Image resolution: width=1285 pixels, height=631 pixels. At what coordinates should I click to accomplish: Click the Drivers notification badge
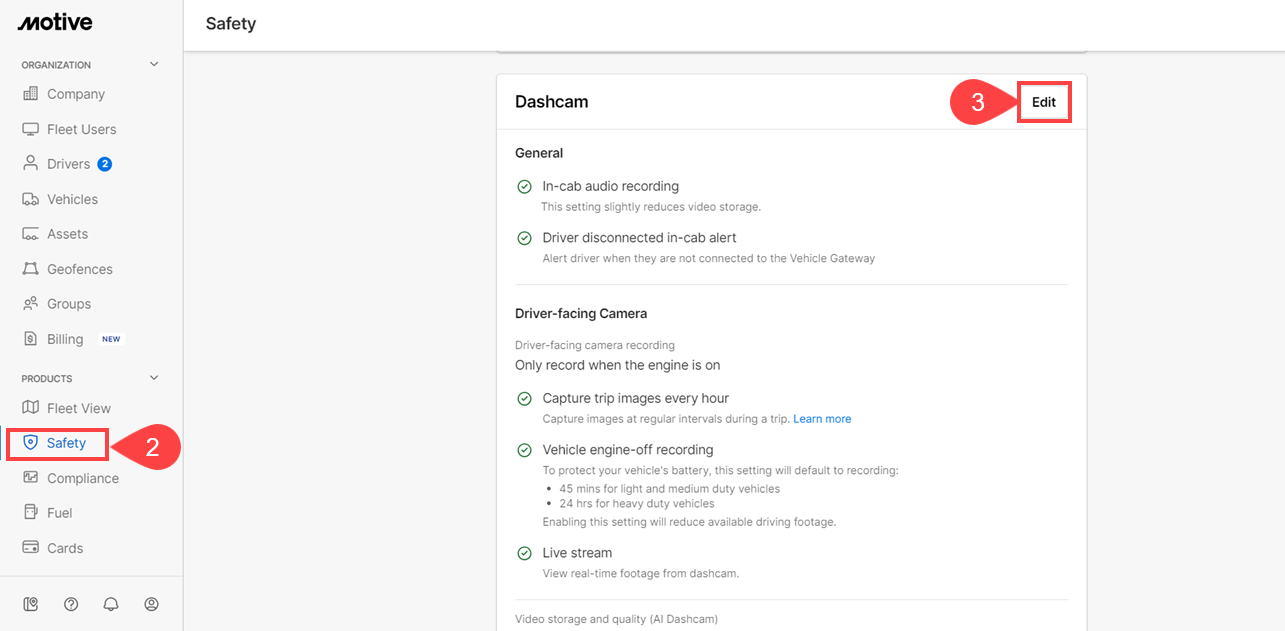pos(105,164)
